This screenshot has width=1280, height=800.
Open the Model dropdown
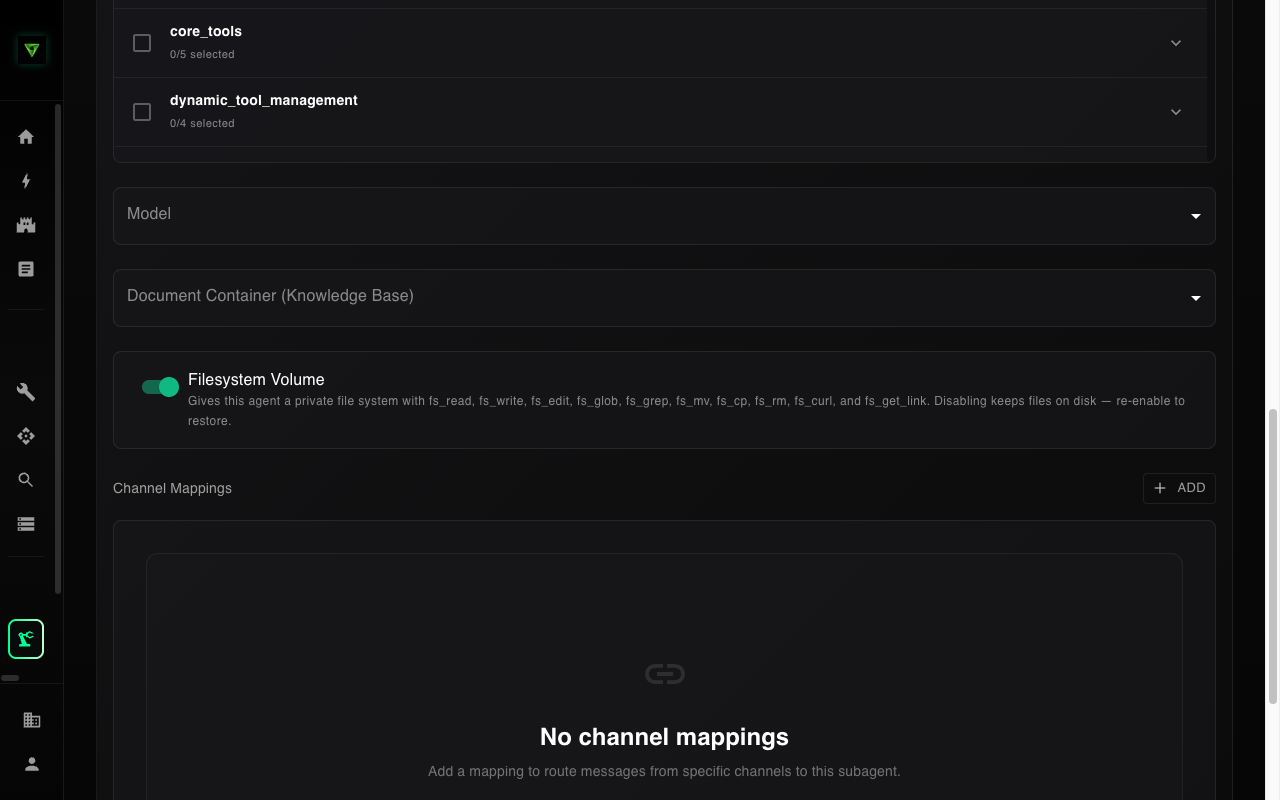pyautogui.click(x=664, y=216)
